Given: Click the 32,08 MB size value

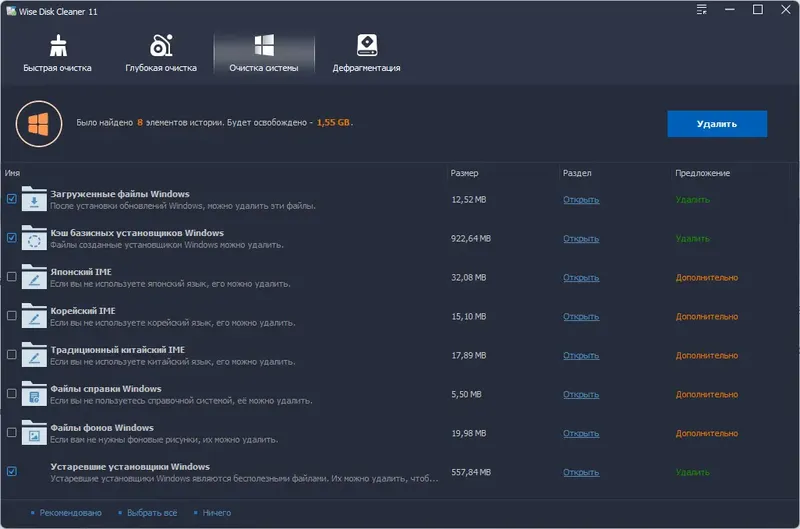Looking at the screenshot, I should [x=468, y=278].
